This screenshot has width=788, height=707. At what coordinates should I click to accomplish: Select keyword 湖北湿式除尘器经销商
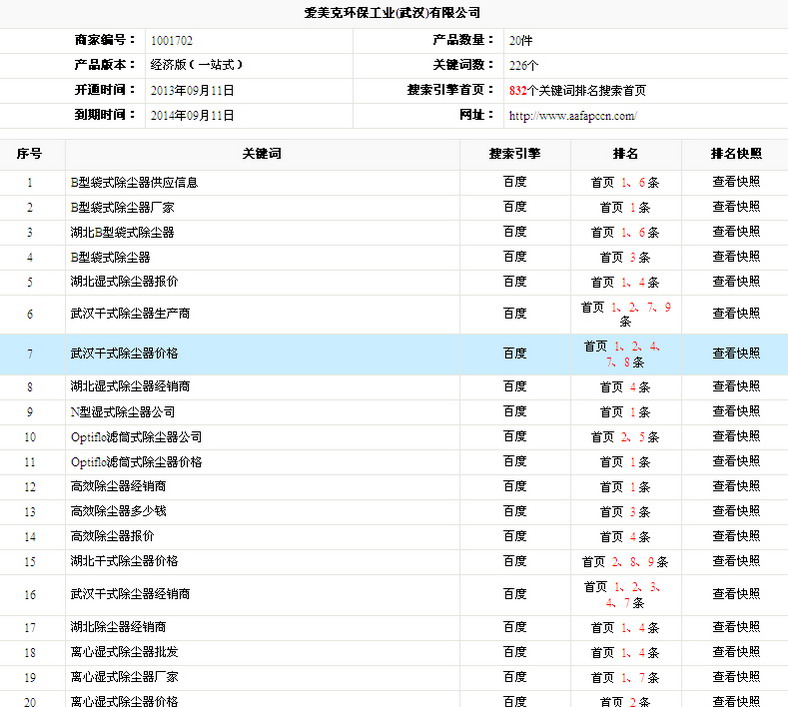coord(130,387)
